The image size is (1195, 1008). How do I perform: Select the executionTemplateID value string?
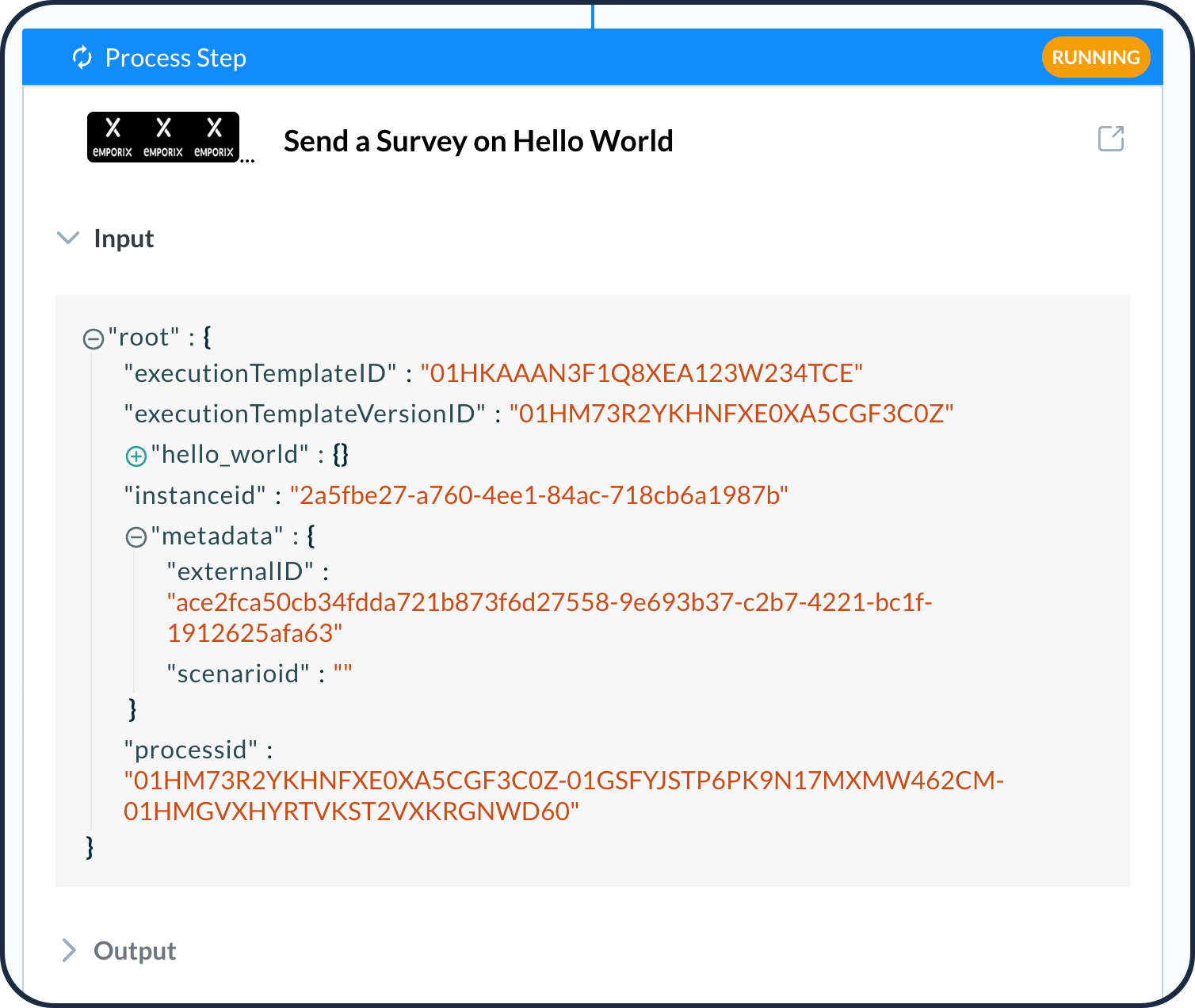click(641, 373)
